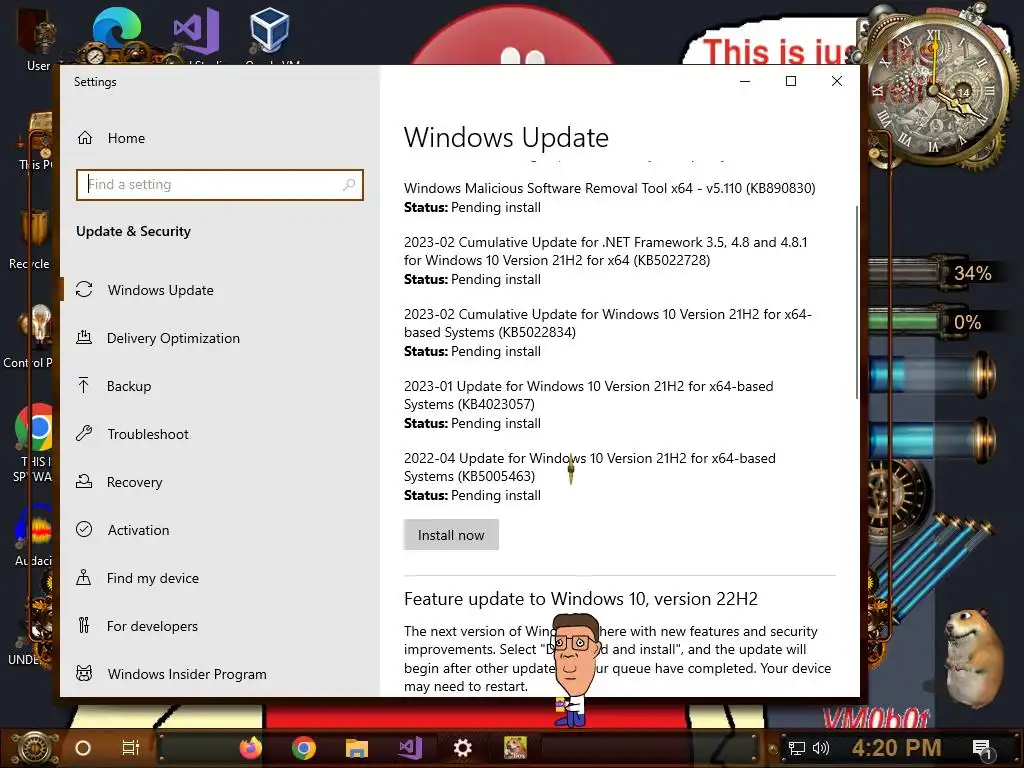Open Find my device settings
Viewport: 1024px width, 768px height.
pyautogui.click(x=152, y=578)
